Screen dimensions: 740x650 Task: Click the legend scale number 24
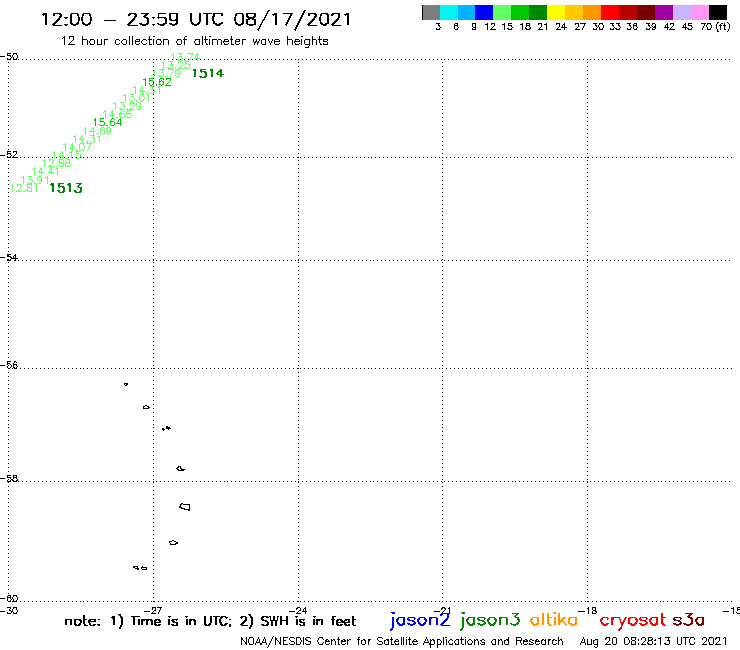[x=561, y=27]
